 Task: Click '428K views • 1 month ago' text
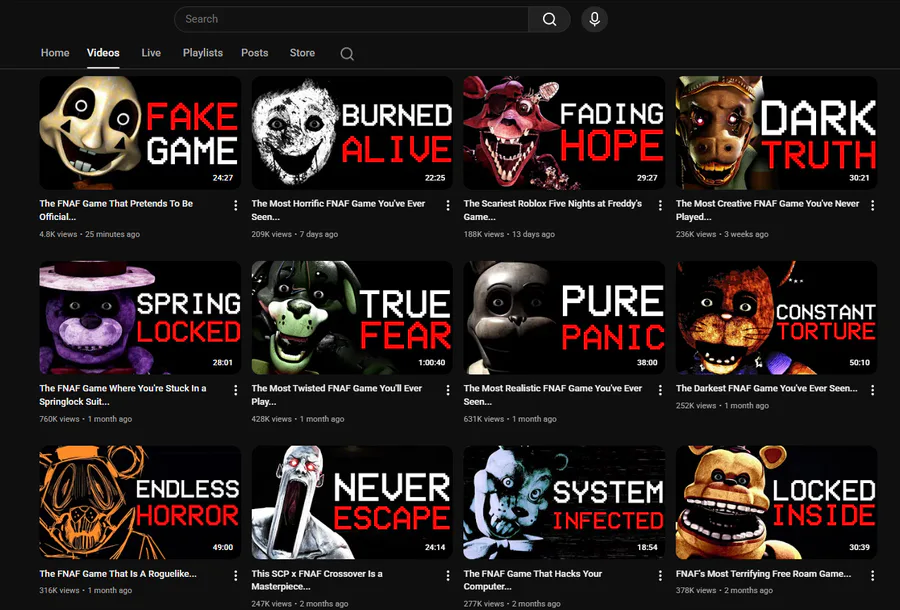pos(298,419)
